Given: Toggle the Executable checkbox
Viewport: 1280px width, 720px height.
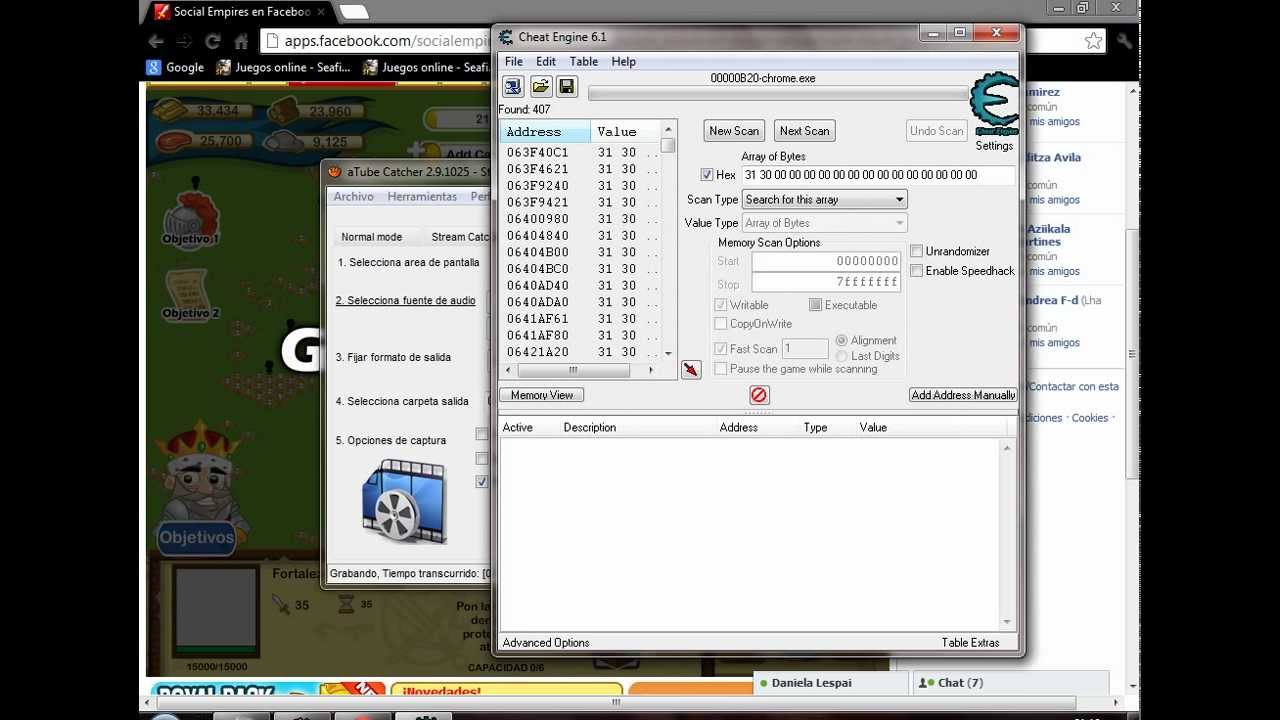Looking at the screenshot, I should (815, 305).
